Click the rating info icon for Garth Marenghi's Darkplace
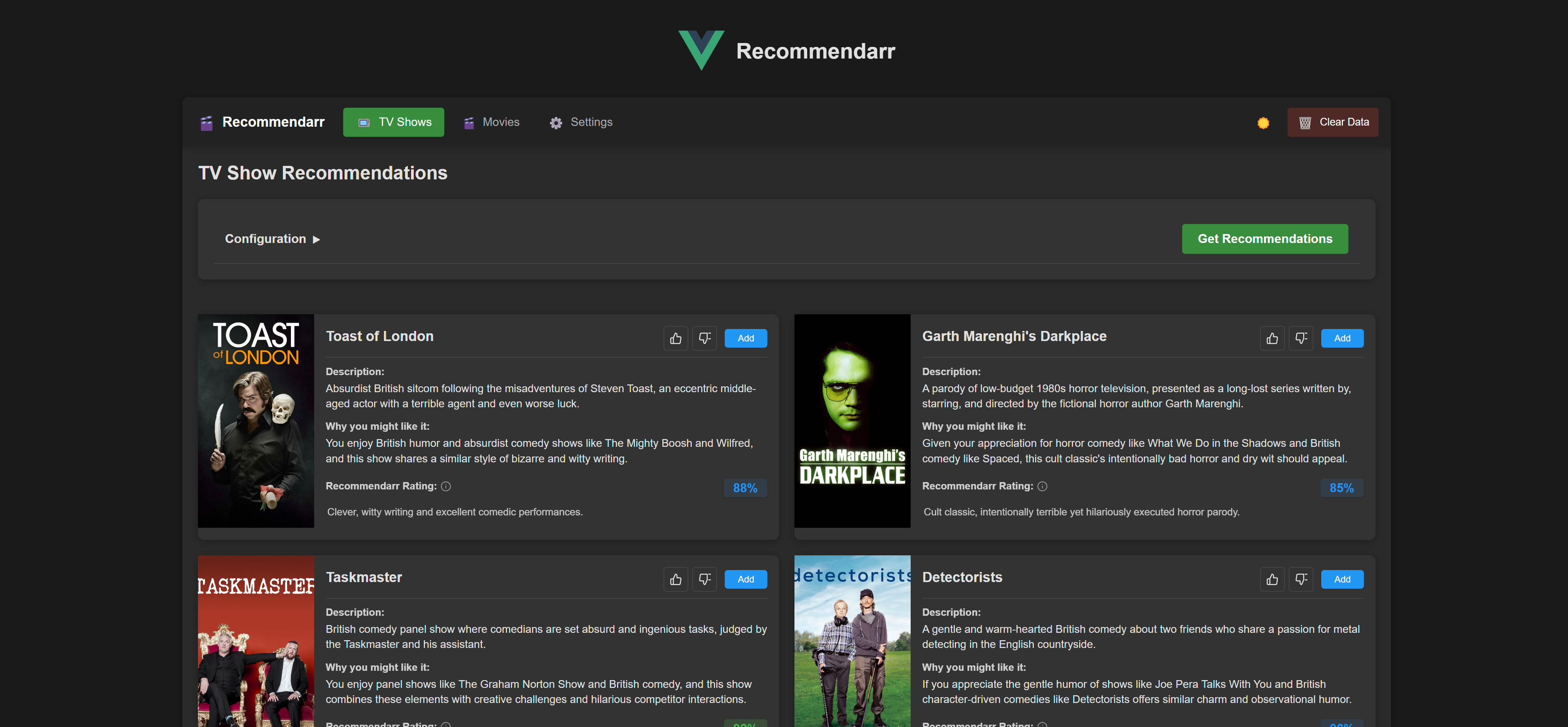This screenshot has height=727, width=1568. coord(1042,486)
